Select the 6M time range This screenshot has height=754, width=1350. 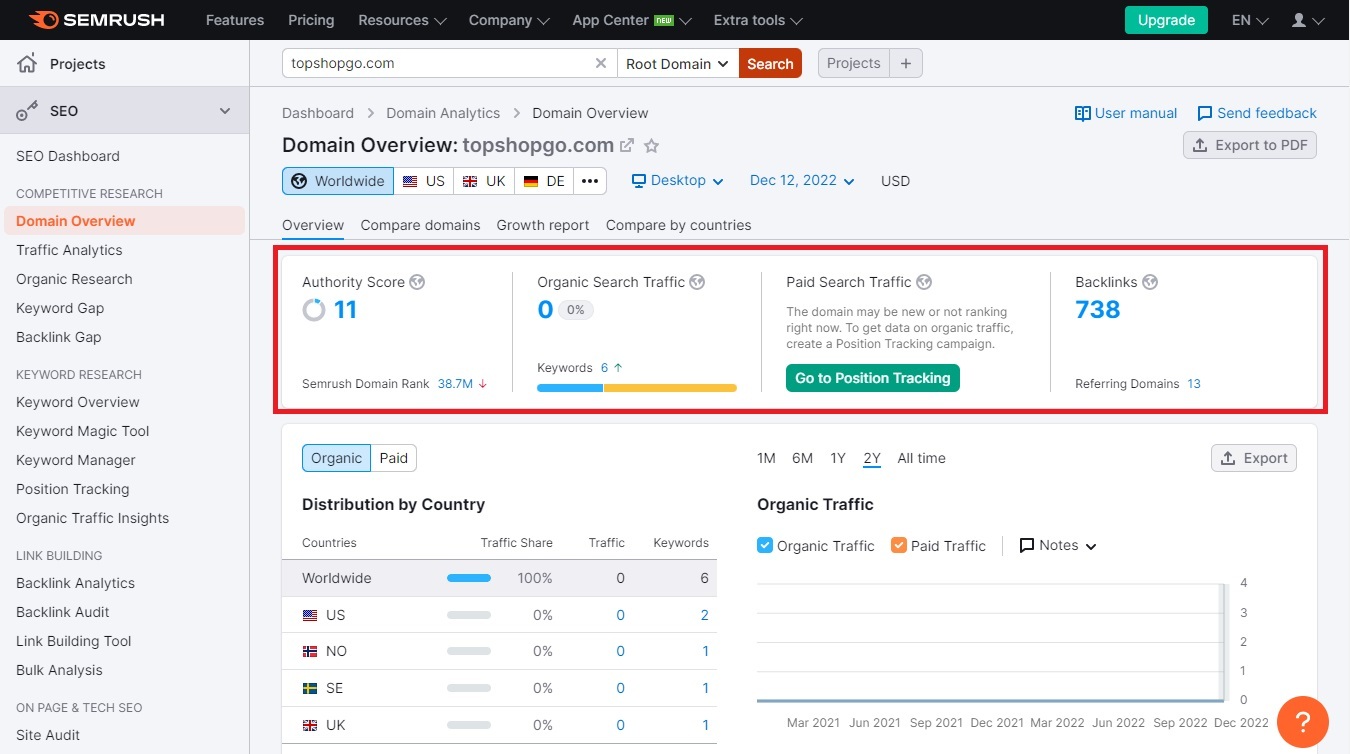tap(802, 458)
